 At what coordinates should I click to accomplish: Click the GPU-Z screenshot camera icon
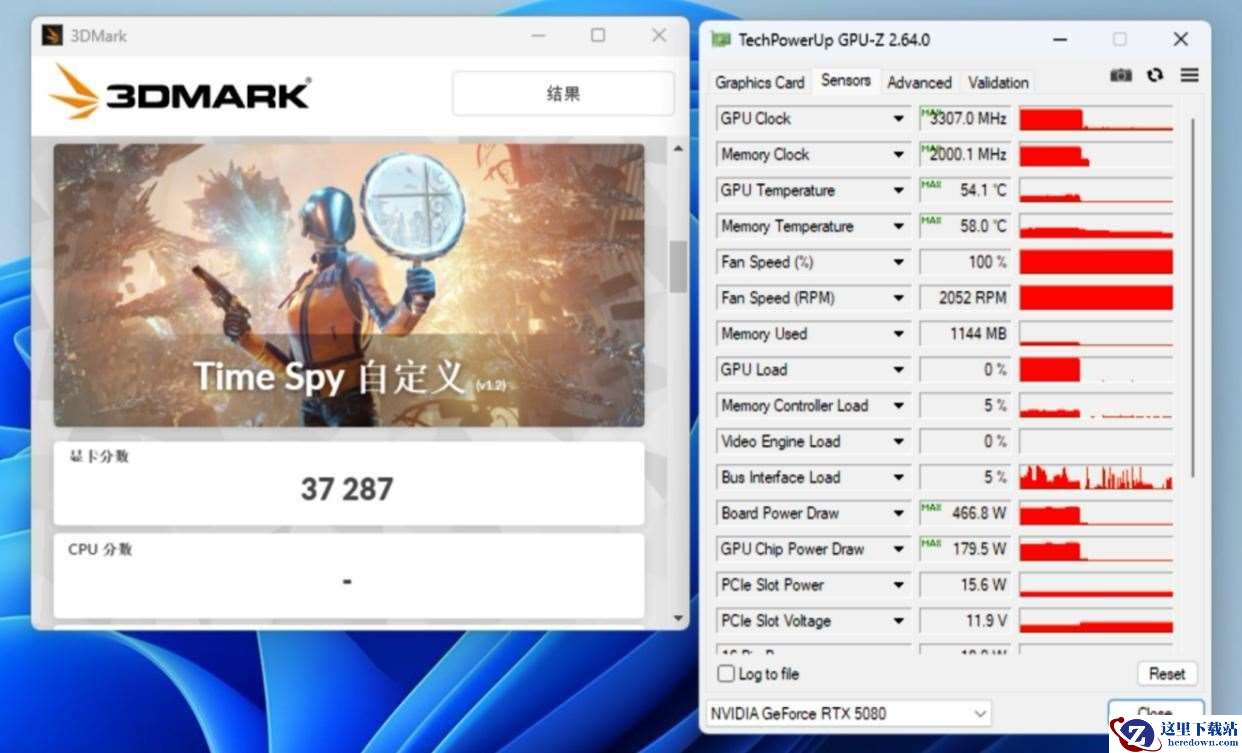(1121, 75)
